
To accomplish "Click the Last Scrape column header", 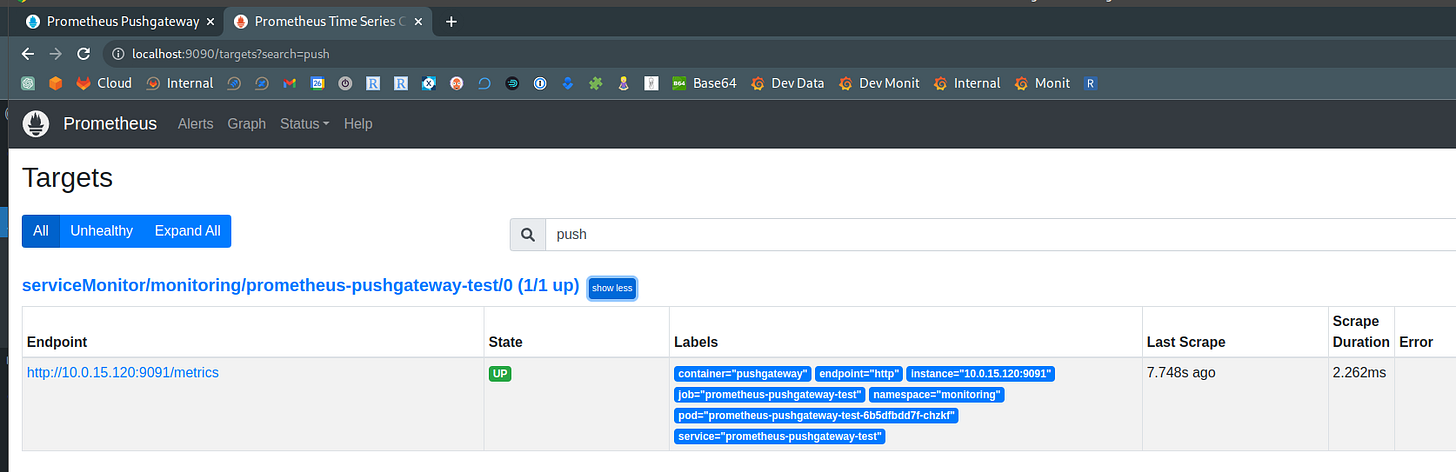I will [1186, 342].
